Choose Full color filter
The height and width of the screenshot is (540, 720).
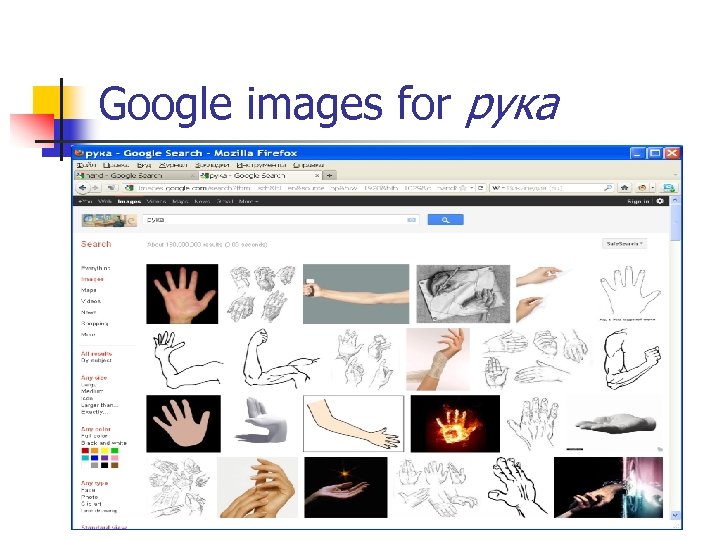tap(94, 436)
